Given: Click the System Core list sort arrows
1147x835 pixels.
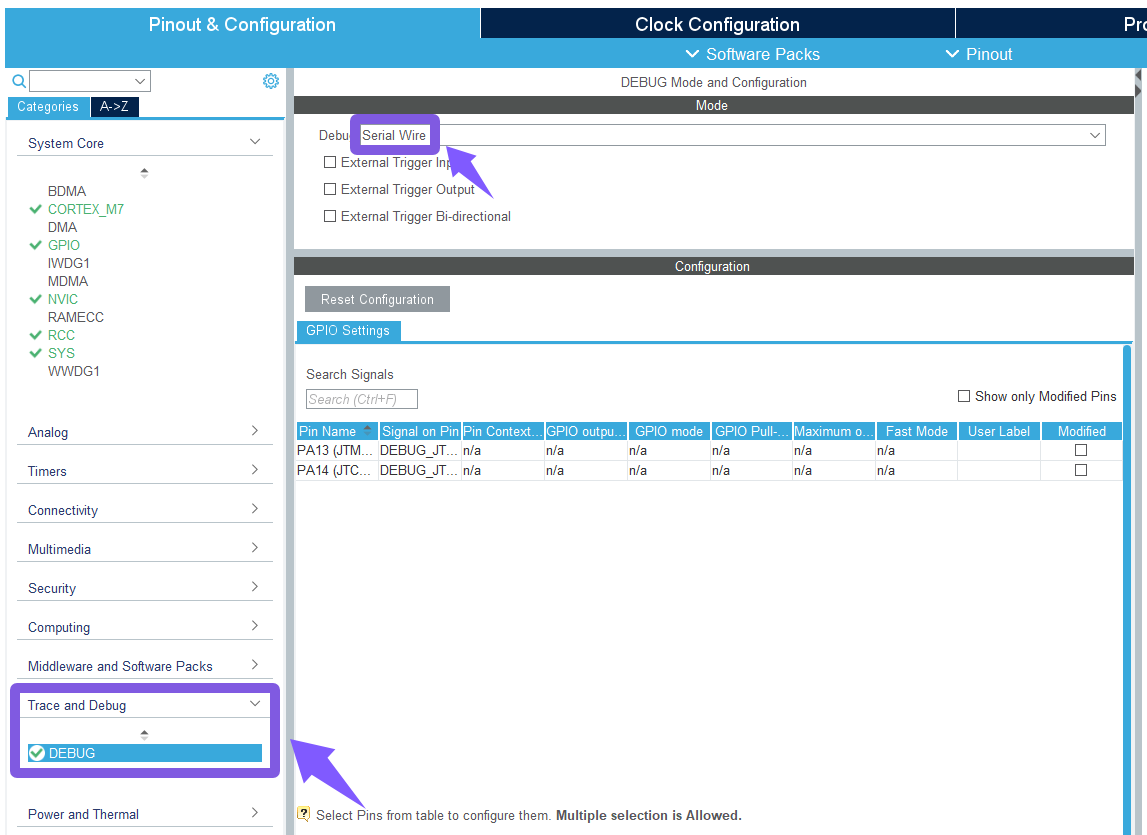Looking at the screenshot, I should tap(144, 173).
